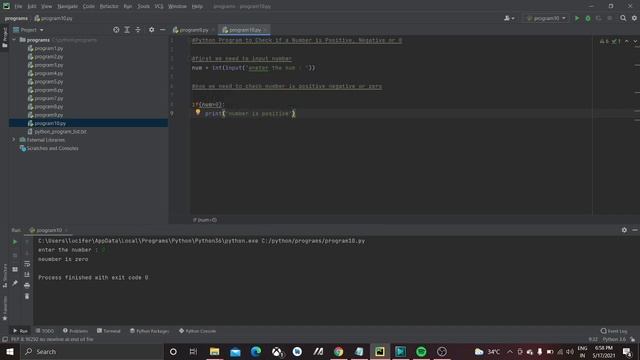
Task: Open the Event Log
Action: tap(614, 331)
